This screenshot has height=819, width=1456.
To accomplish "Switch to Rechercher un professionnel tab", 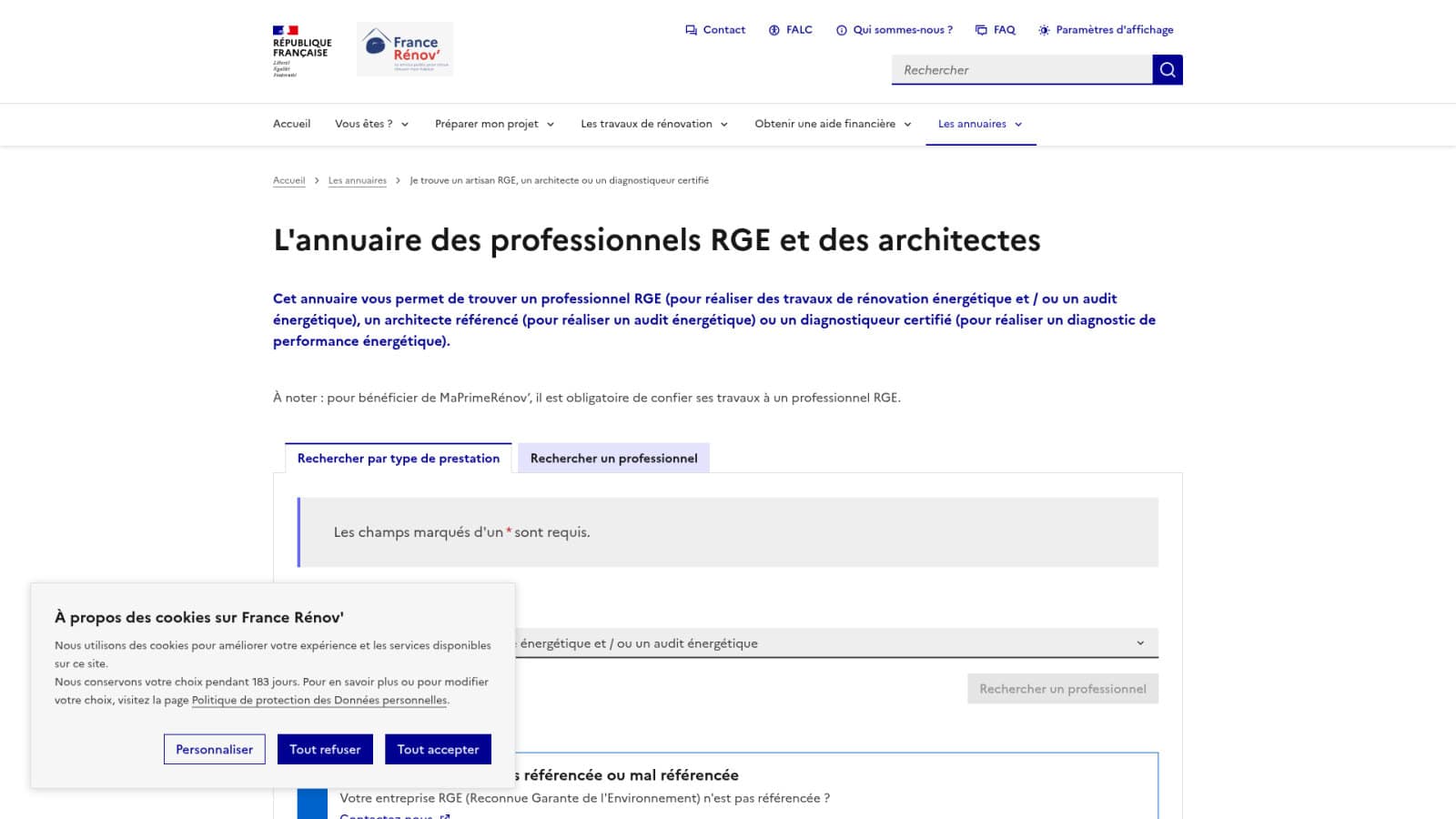I will (x=614, y=458).
